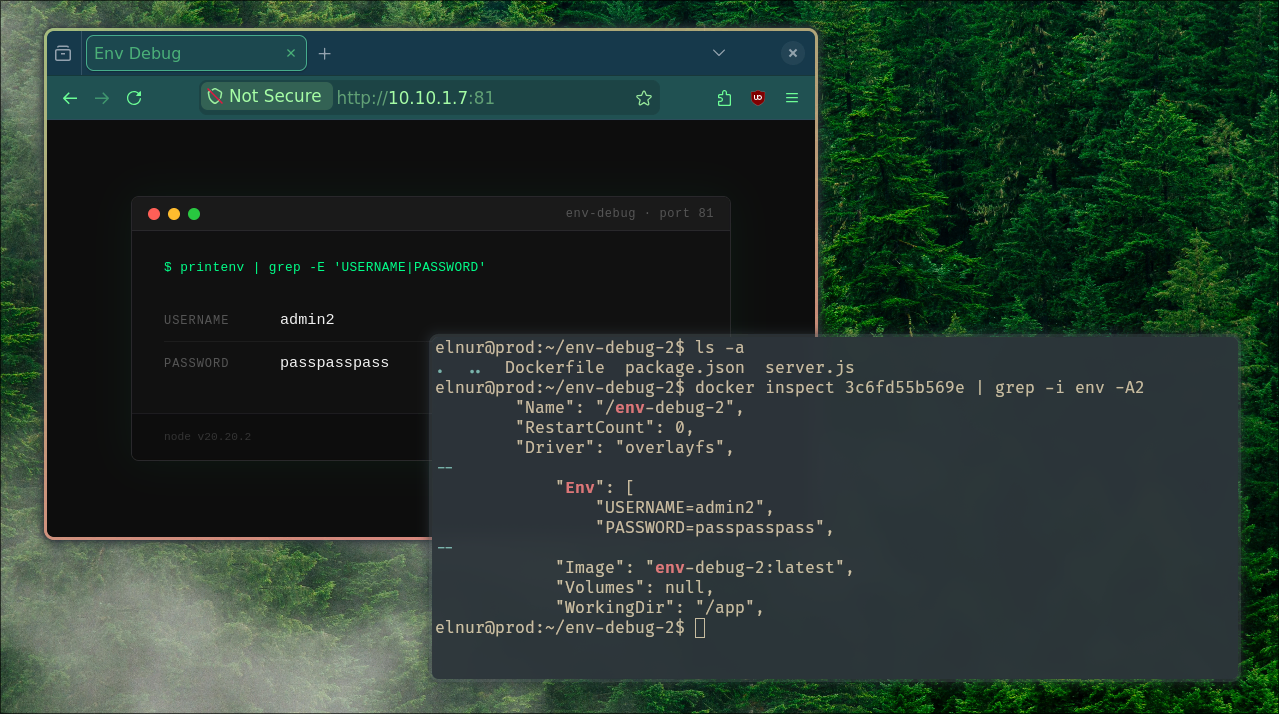
Task: Click the red dot in env-debug card
Action: (x=154, y=214)
